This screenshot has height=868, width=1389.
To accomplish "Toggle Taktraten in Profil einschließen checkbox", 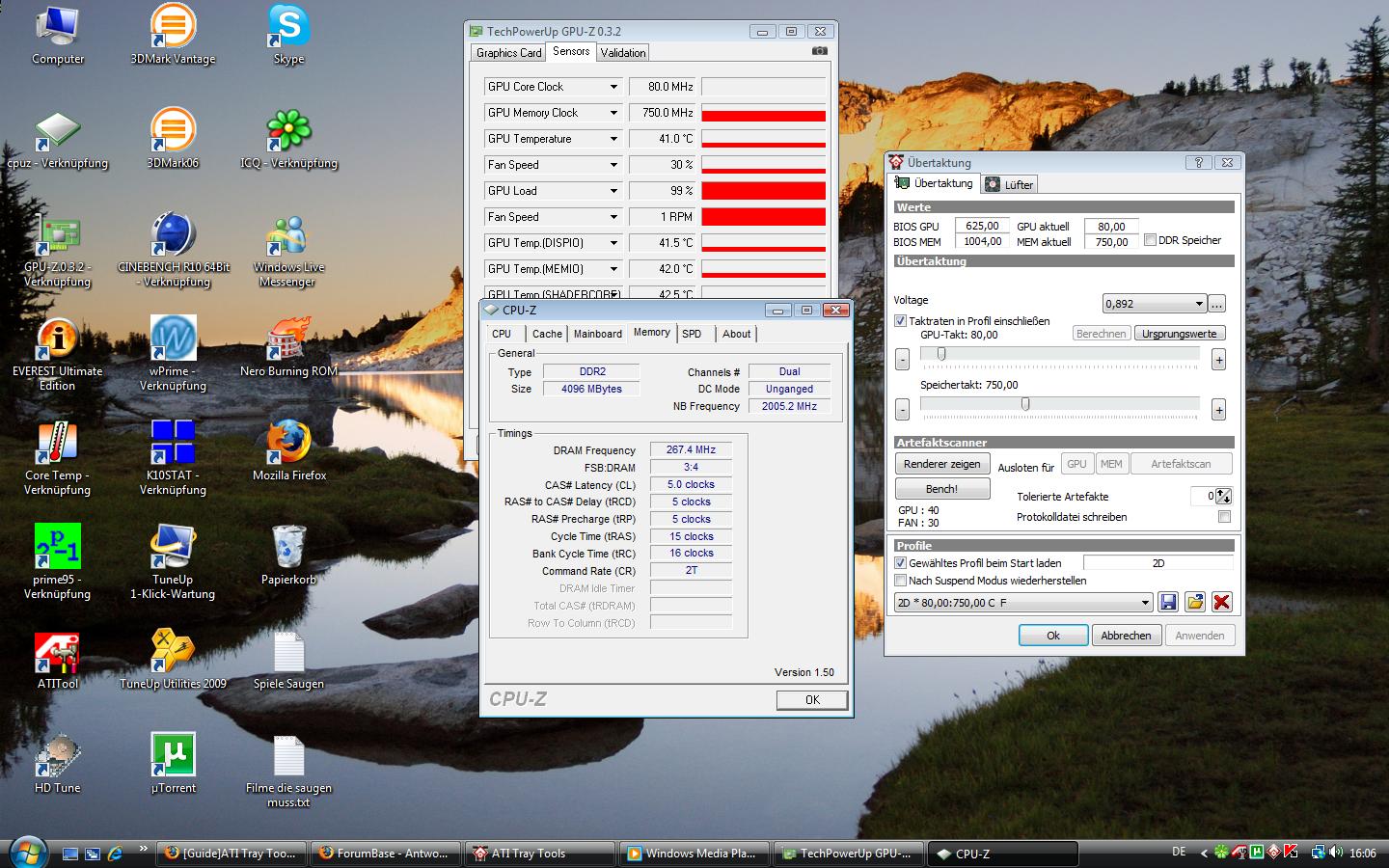I will pos(900,321).
